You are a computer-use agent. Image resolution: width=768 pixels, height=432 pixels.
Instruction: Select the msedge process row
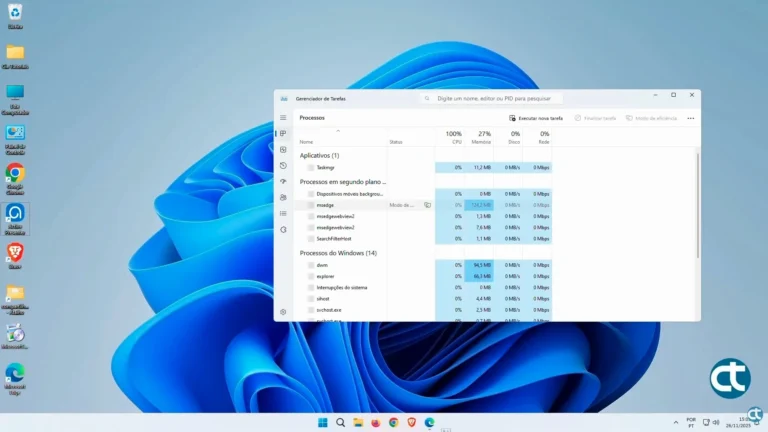coord(425,205)
